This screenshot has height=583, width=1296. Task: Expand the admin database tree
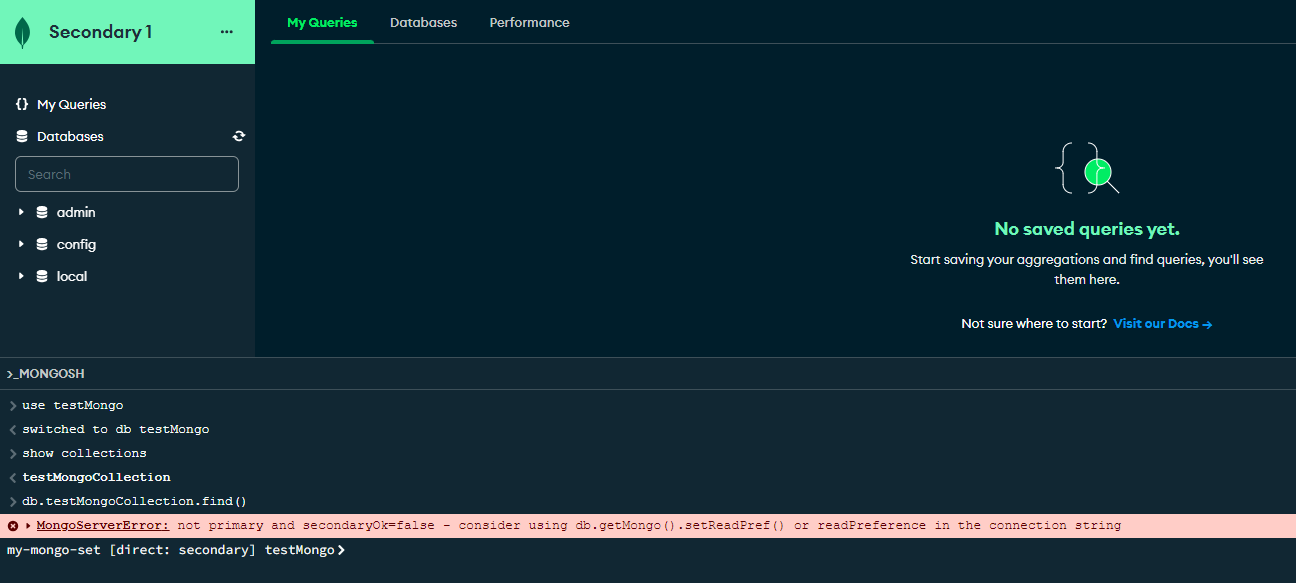(21, 212)
